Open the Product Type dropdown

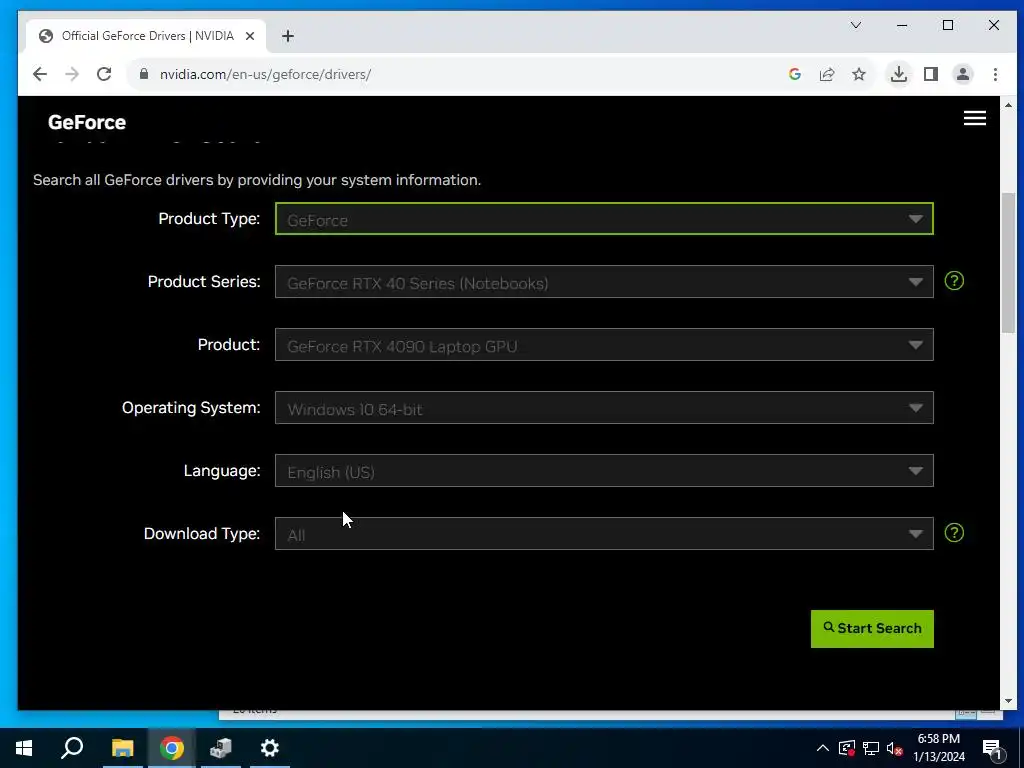(x=604, y=219)
